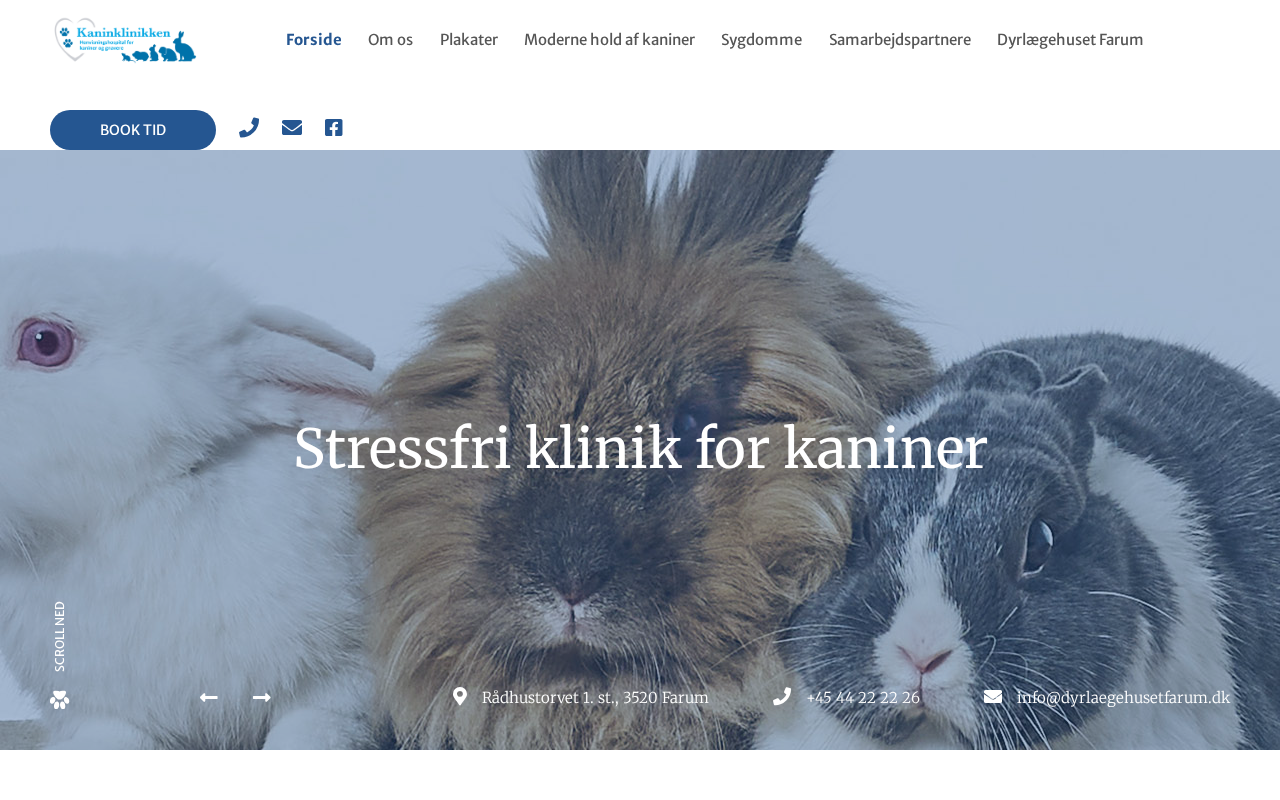Open Moderne hold af kaniner page
Viewport: 1280px width, 800px height.
point(609,40)
